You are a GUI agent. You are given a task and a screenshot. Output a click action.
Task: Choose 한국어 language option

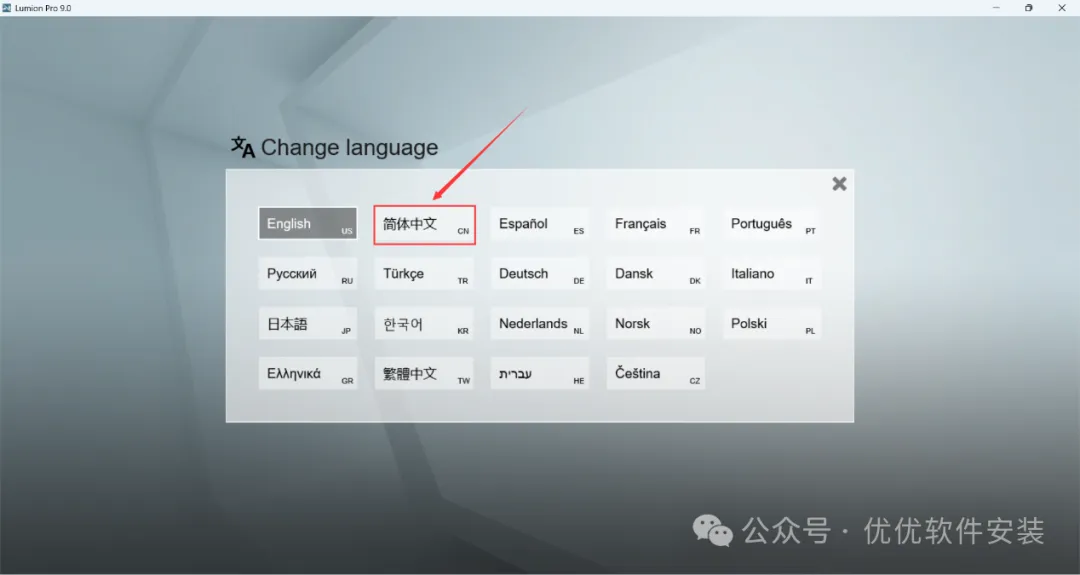424,324
